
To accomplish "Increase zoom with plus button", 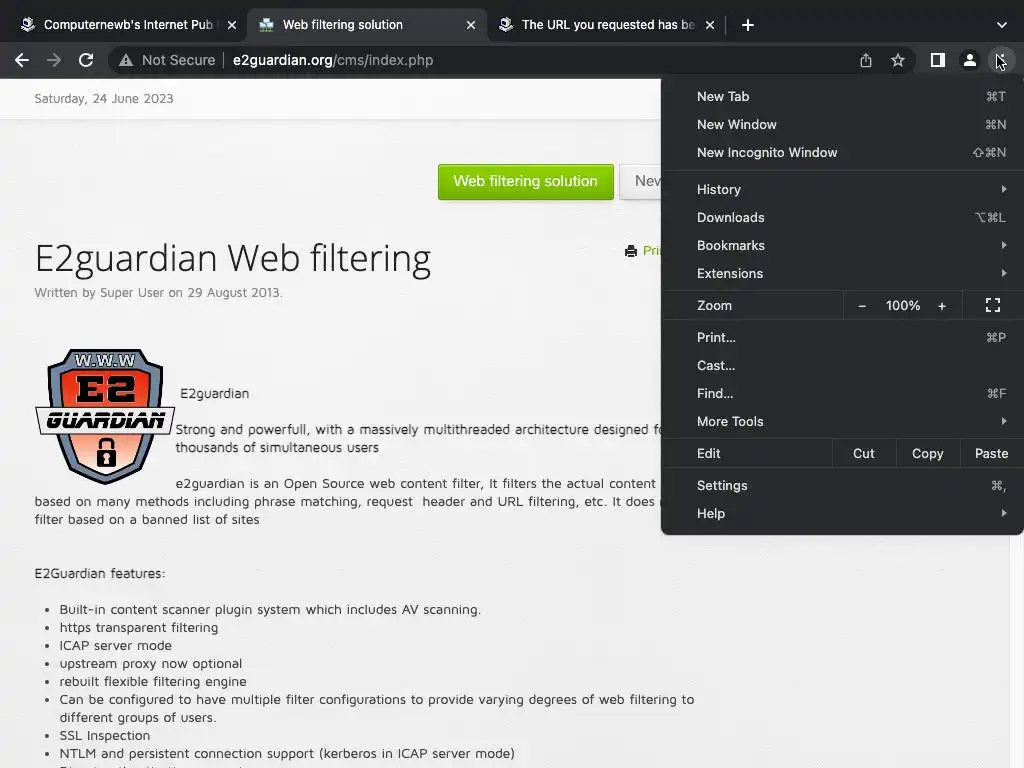I will [942, 306].
